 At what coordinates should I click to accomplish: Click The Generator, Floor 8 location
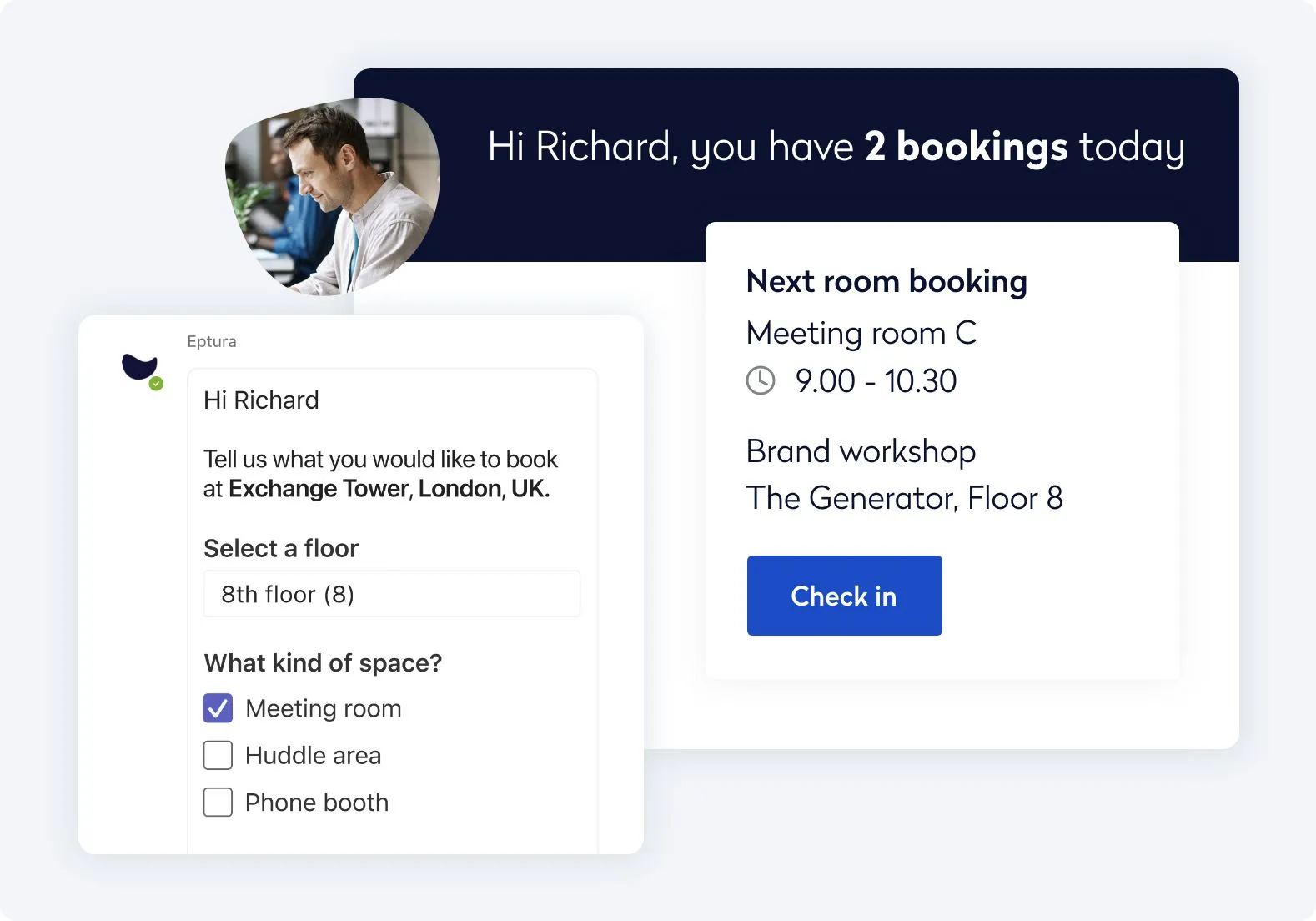pos(904,498)
